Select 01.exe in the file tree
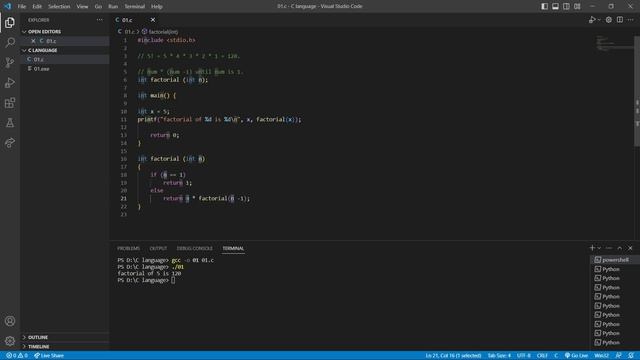 click(65, 69)
